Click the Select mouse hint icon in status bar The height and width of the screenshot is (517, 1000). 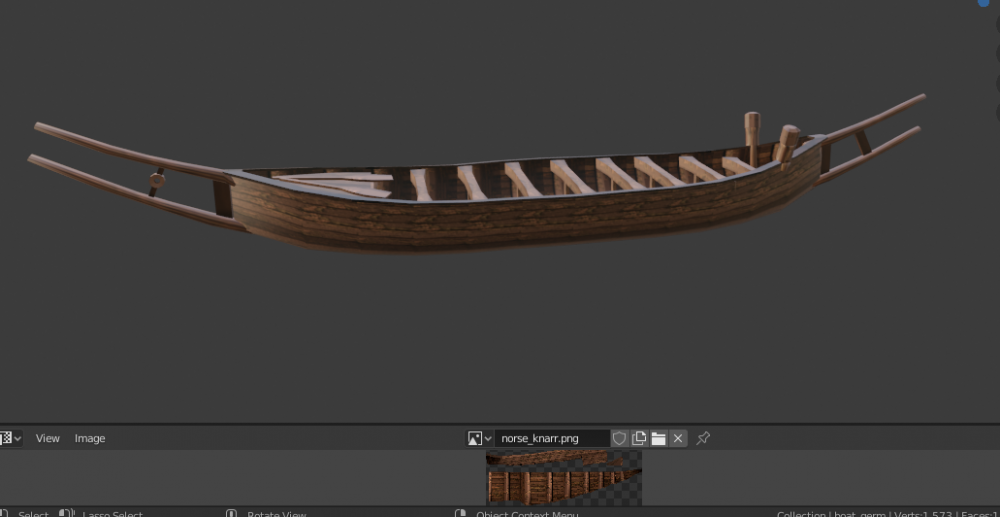[5, 514]
